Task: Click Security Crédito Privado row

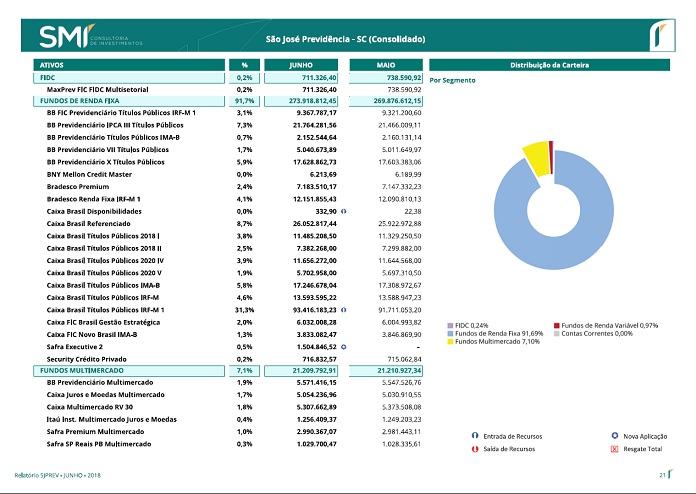Action: click(87, 359)
